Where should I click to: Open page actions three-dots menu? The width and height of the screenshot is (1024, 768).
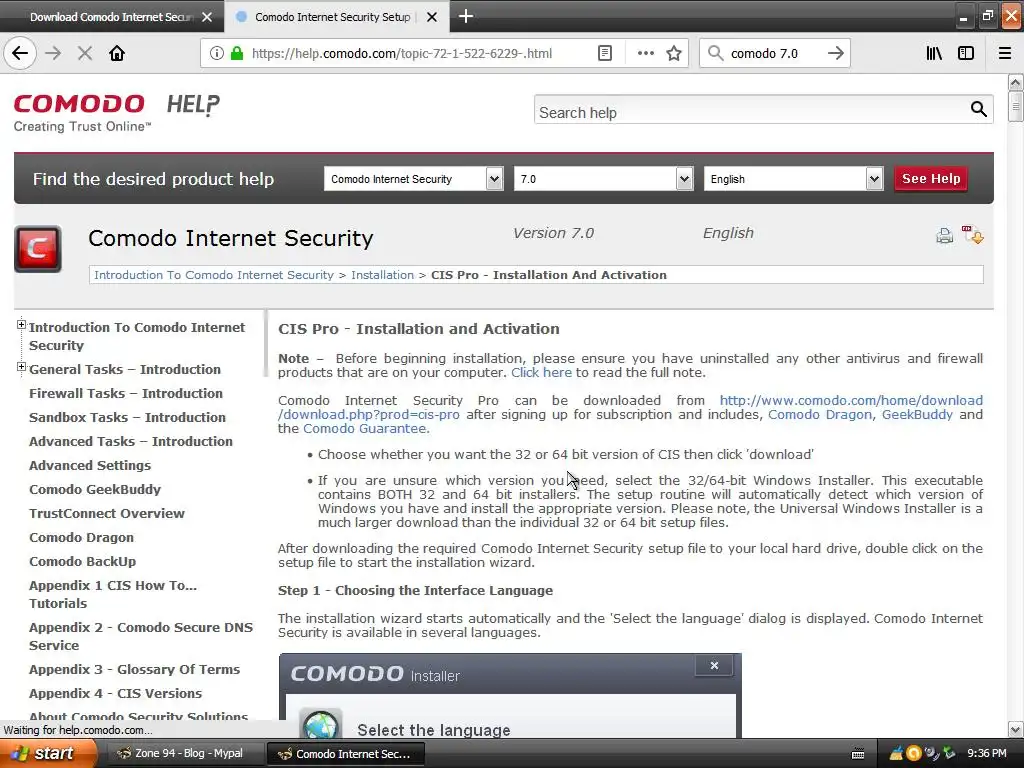click(645, 53)
